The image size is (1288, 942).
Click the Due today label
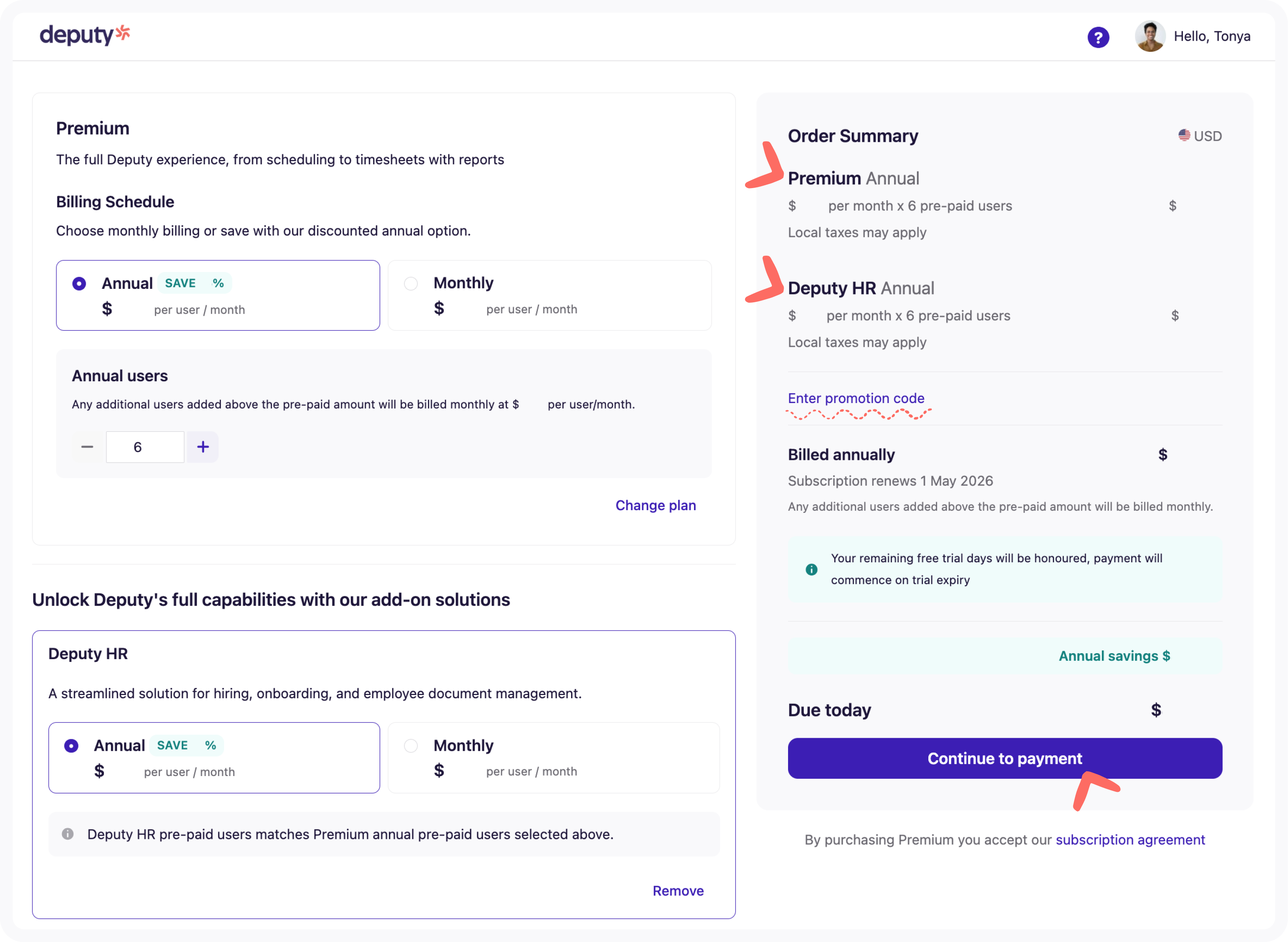tap(829, 710)
